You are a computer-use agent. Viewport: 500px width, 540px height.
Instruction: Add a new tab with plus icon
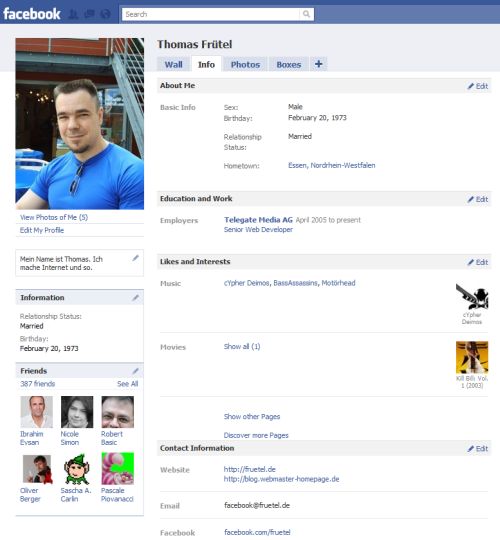click(319, 64)
